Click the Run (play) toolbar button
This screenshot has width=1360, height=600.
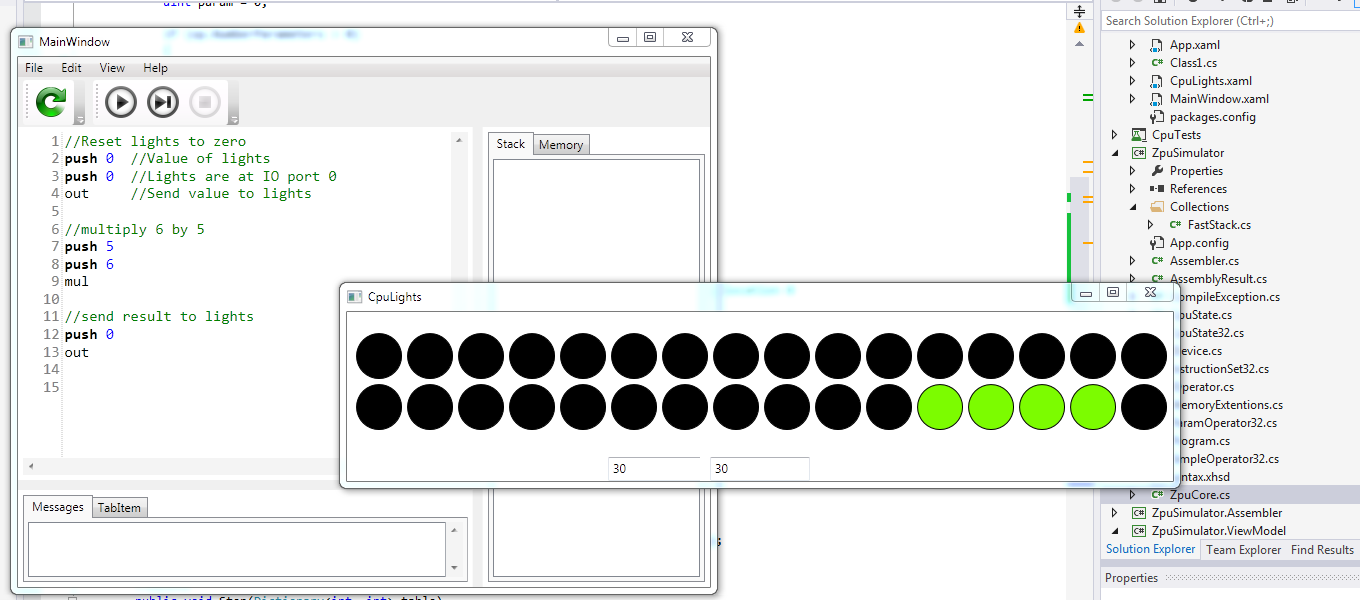(121, 102)
